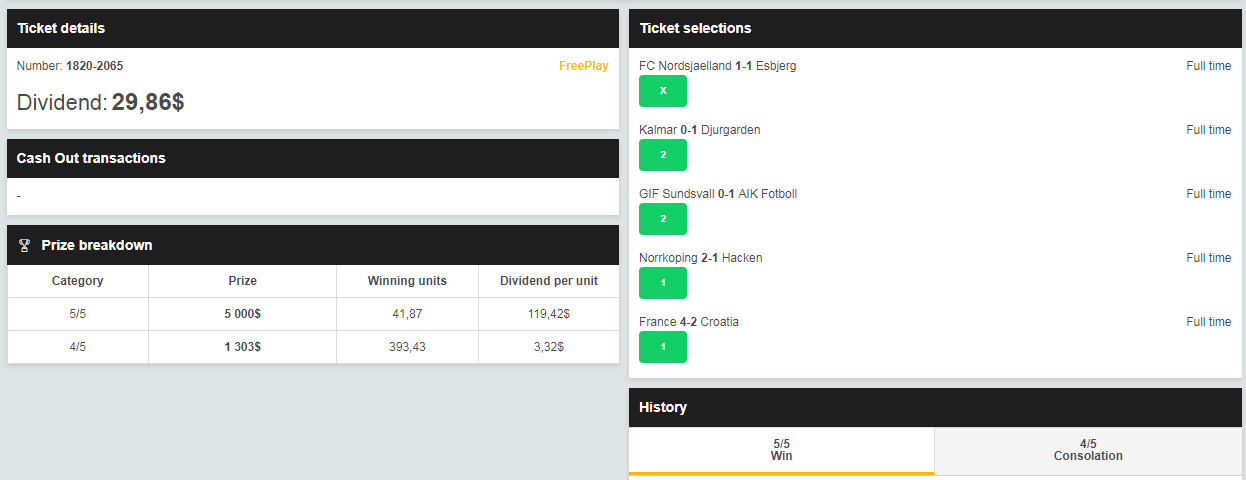
Task: Click the green 2 pick under GIF Sundsvall match
Action: click(x=663, y=219)
